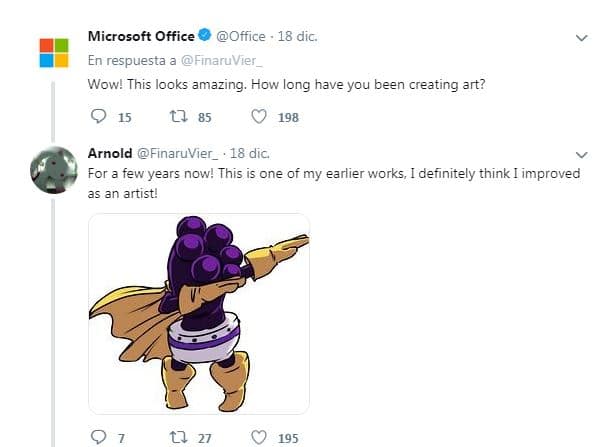Reply to the Microsoft Office tweet
The width and height of the screenshot is (616, 447).
click(98, 117)
